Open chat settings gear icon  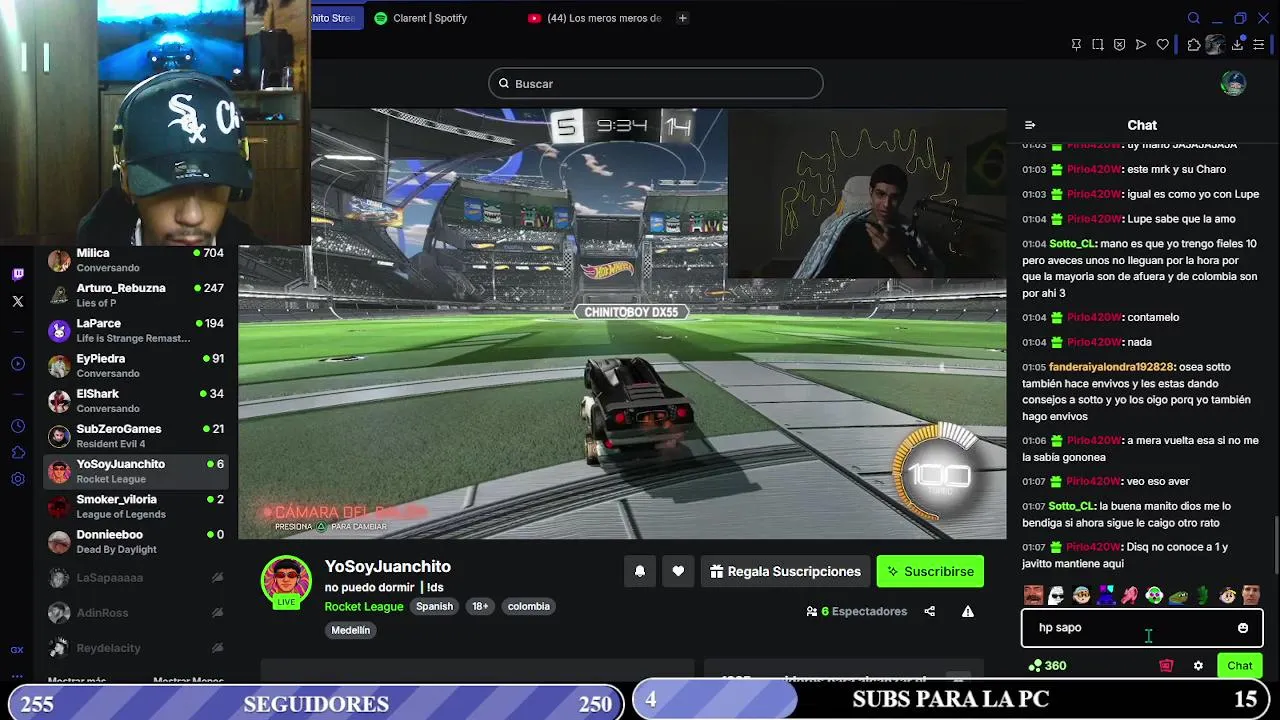point(1198,666)
